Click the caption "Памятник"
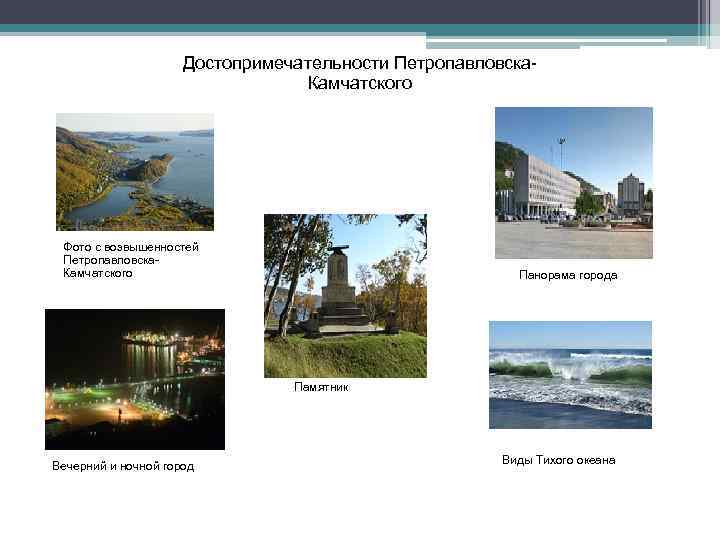The image size is (720, 540). point(321,387)
